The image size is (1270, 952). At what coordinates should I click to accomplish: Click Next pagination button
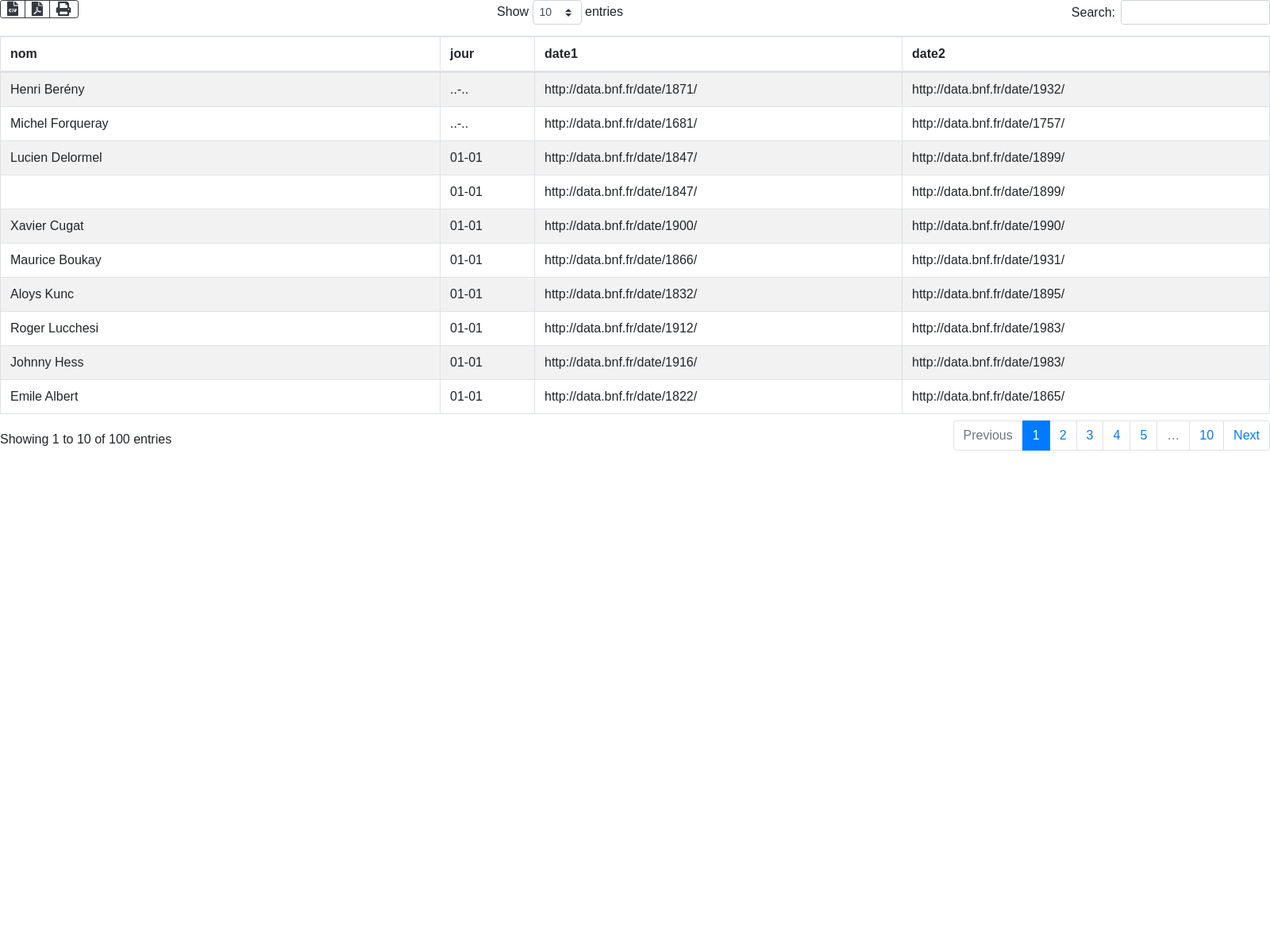coord(1246,436)
